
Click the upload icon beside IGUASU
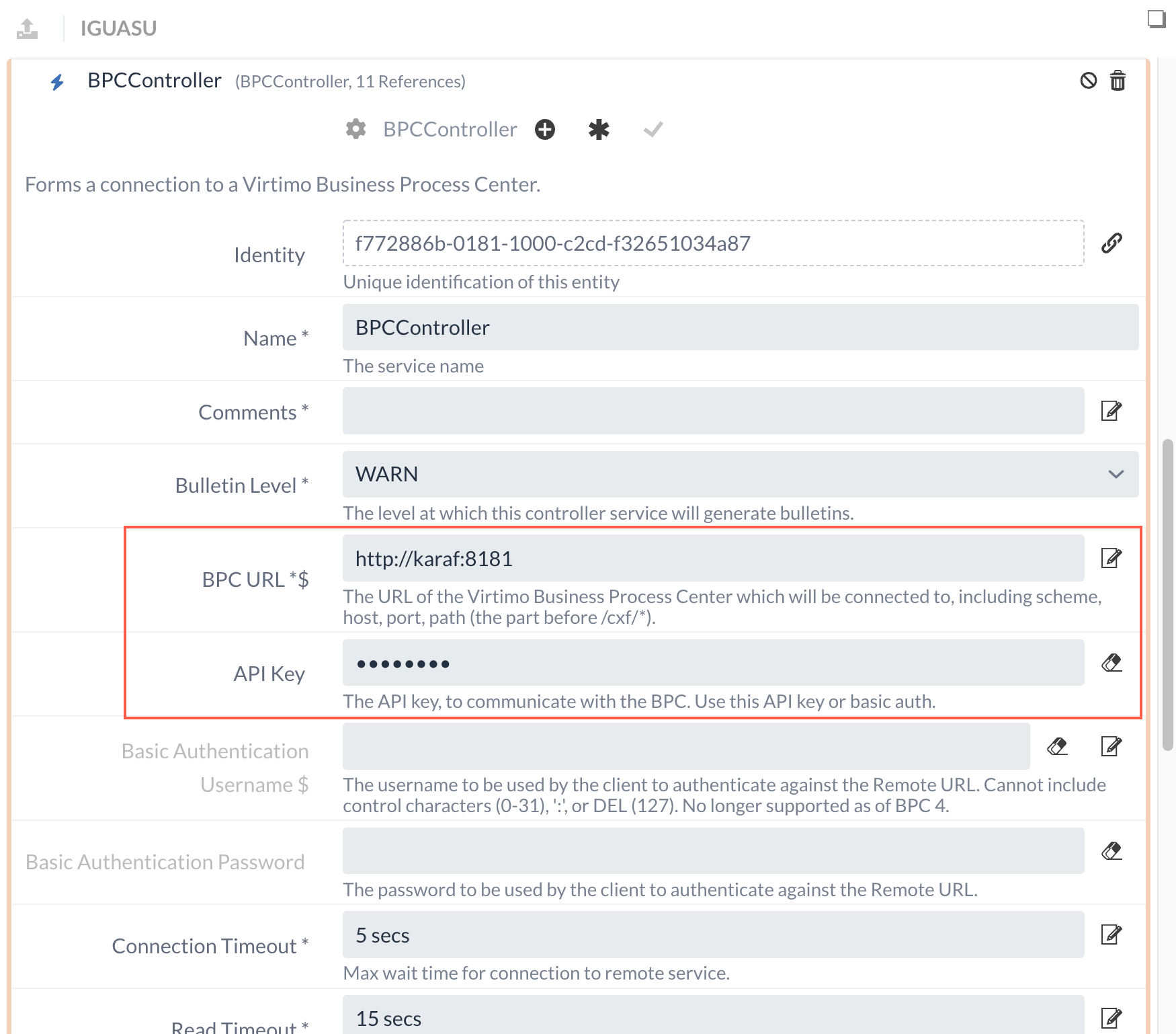coord(28,28)
